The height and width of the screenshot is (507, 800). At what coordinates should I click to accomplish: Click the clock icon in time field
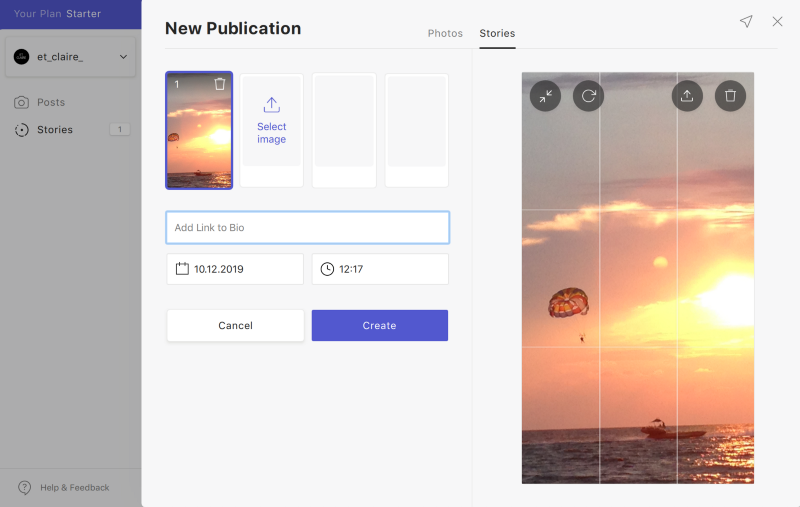[x=327, y=269]
